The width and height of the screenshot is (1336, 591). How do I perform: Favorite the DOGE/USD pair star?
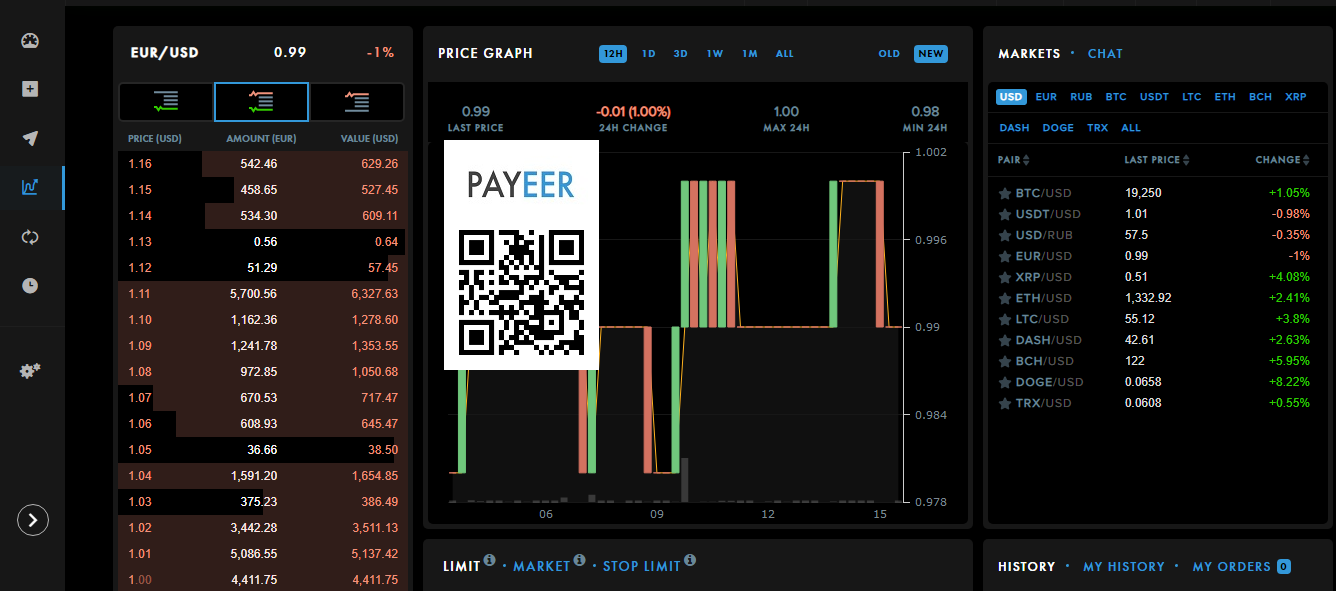coord(1005,382)
